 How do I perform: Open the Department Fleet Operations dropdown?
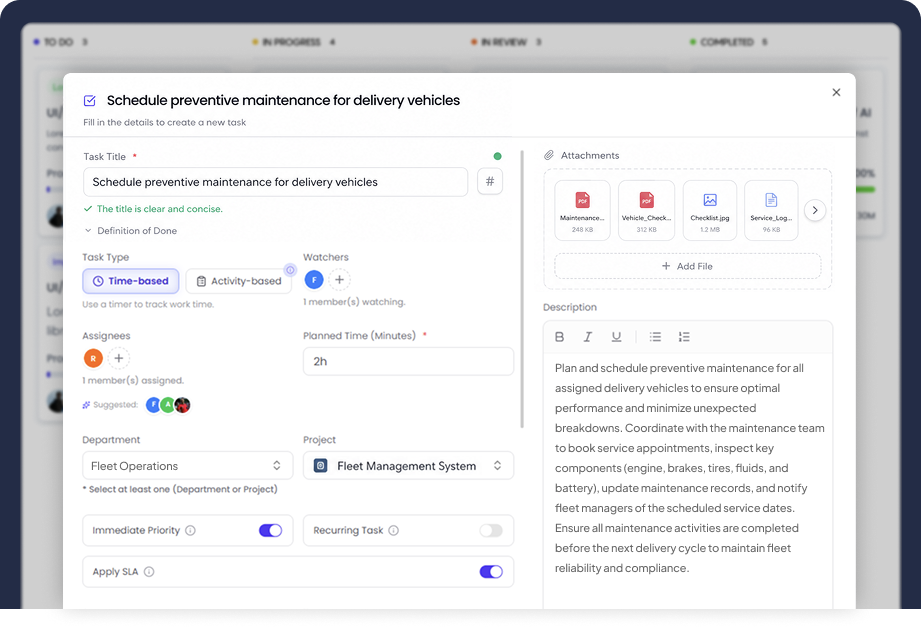click(x=187, y=466)
